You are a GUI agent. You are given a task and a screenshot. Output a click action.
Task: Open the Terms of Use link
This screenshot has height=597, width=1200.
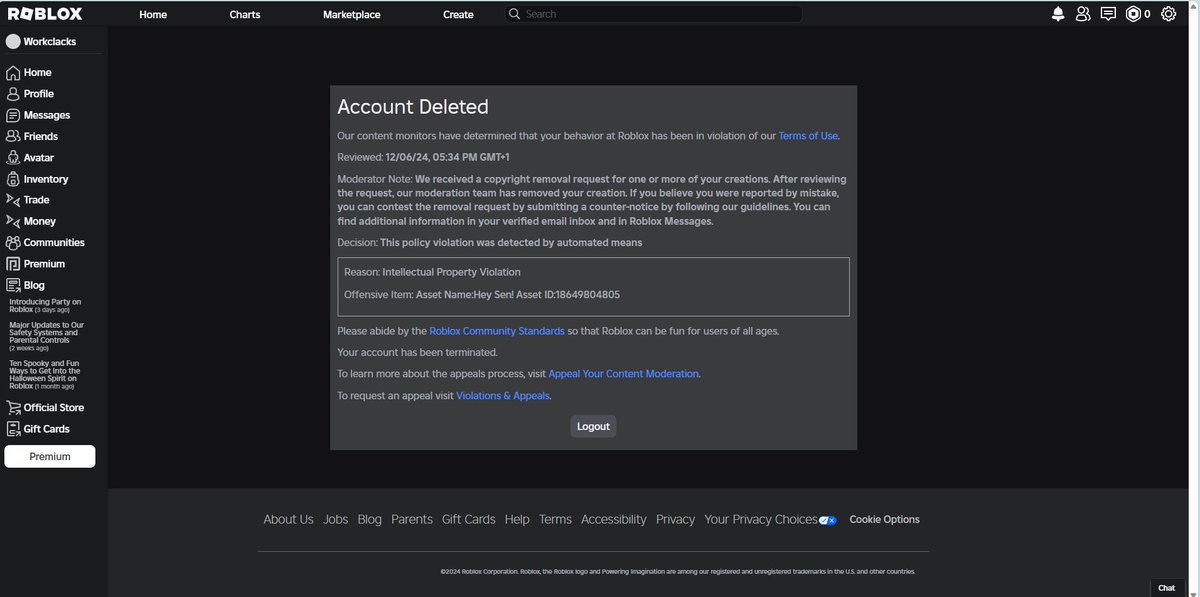click(808, 135)
